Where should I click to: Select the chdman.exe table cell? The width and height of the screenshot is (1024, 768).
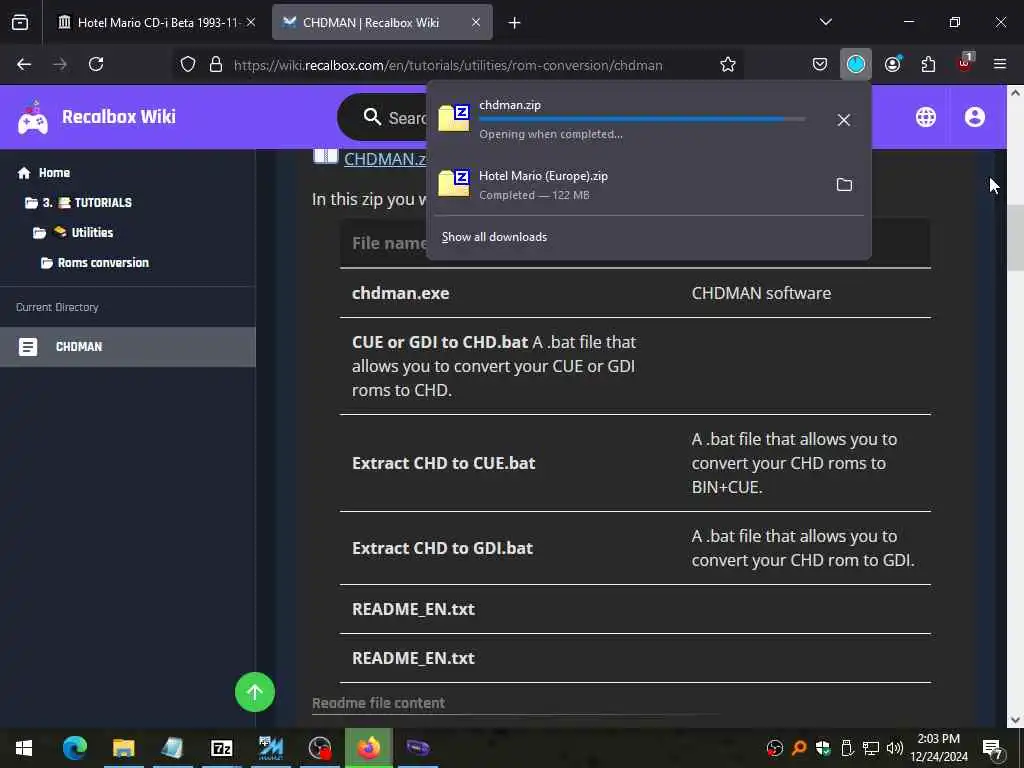click(400, 293)
